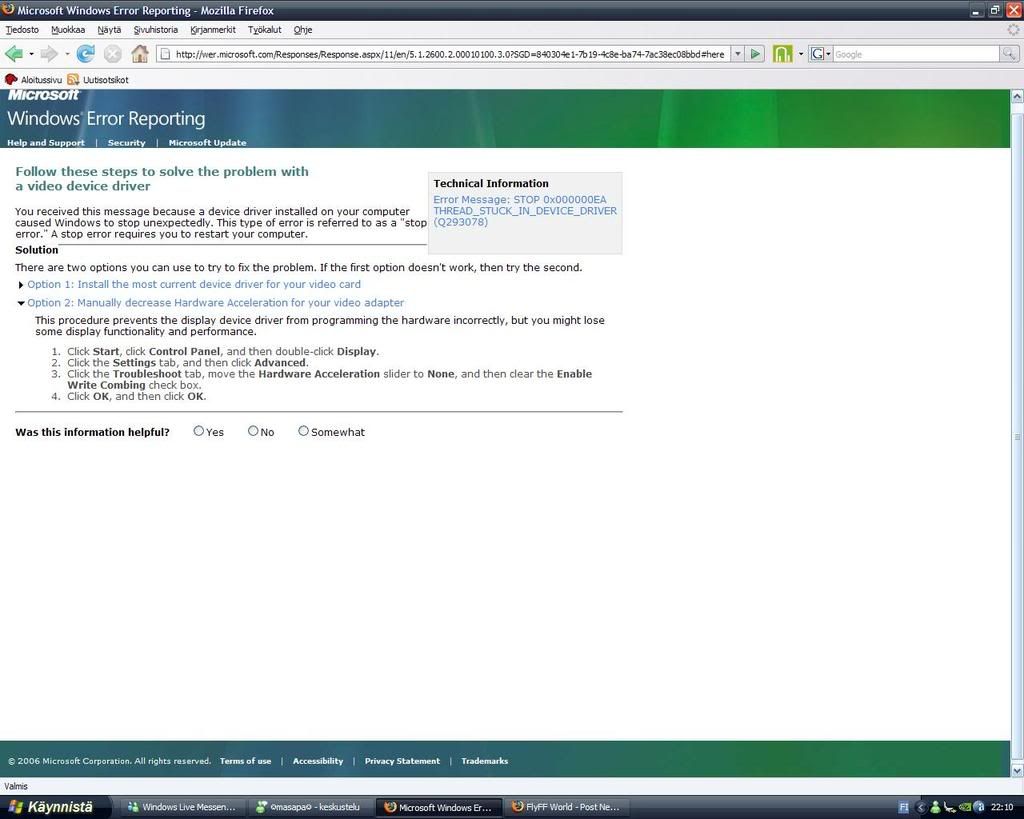Click the green Go arrow button
The width and height of the screenshot is (1024, 819).
[x=756, y=54]
